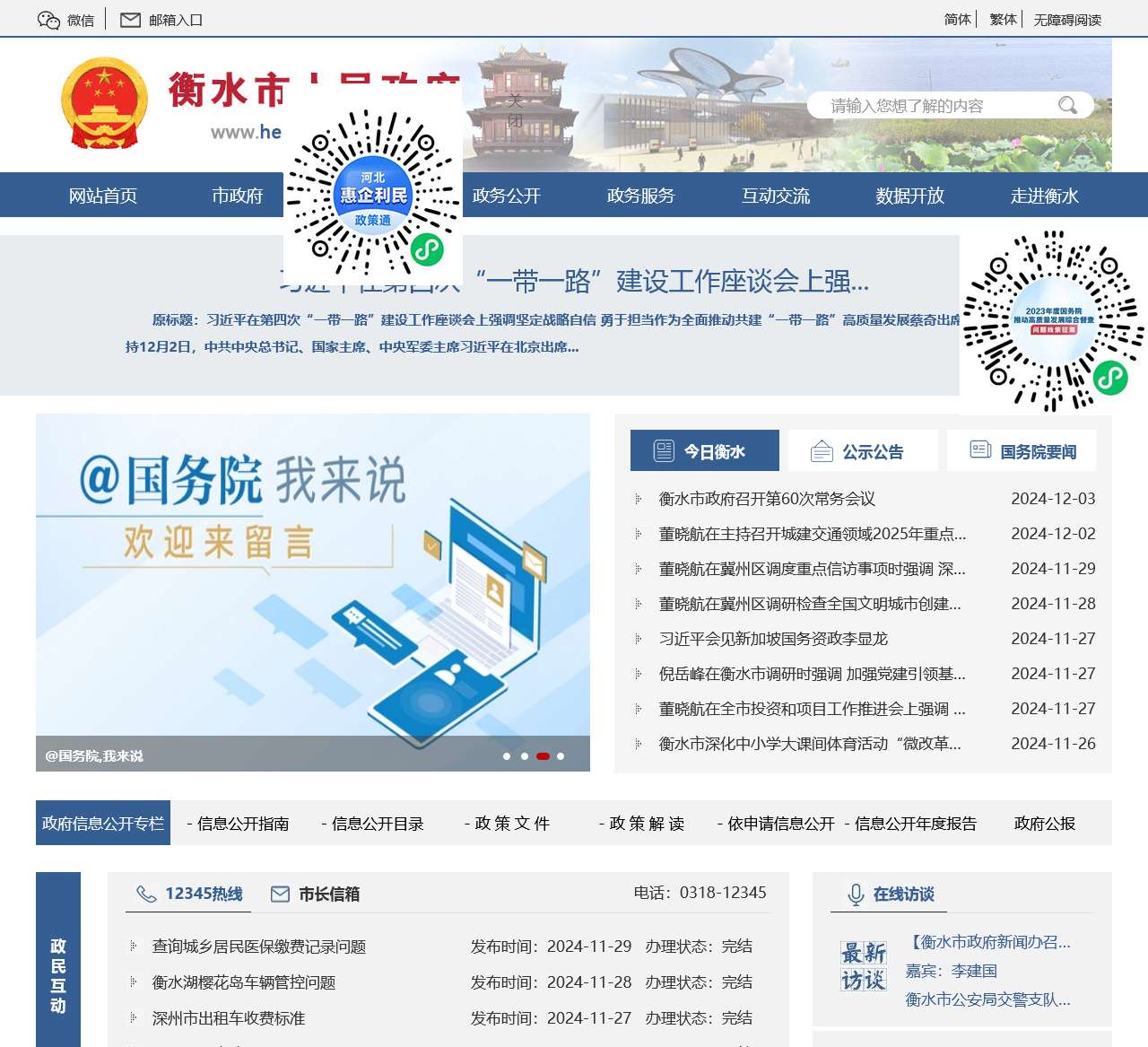Open 信息公开年度报告 link
This screenshot has height=1047, width=1148.
tap(910, 824)
